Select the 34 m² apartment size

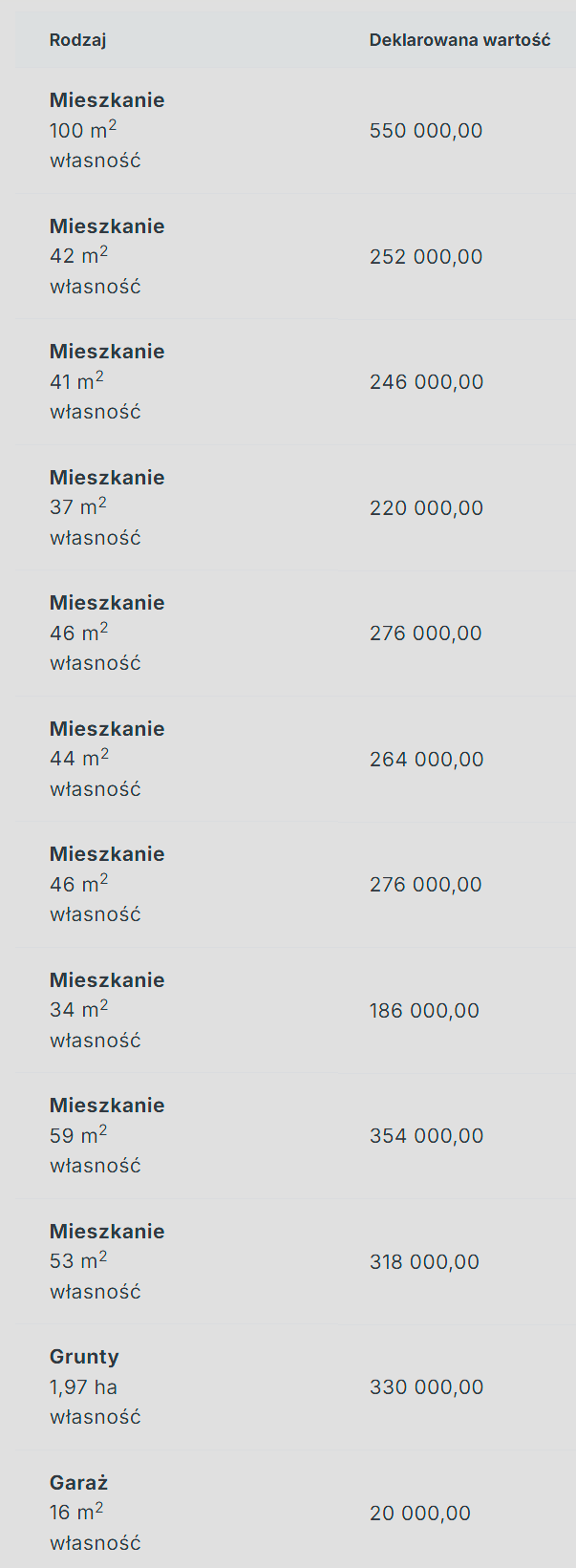pyautogui.click(x=78, y=1010)
